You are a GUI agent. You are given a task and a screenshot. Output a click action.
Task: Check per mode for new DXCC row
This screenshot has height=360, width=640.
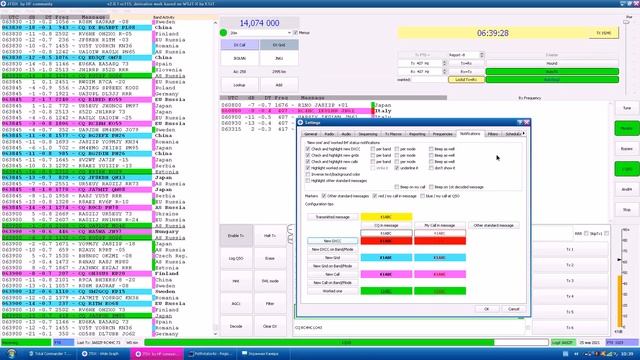click(x=397, y=149)
